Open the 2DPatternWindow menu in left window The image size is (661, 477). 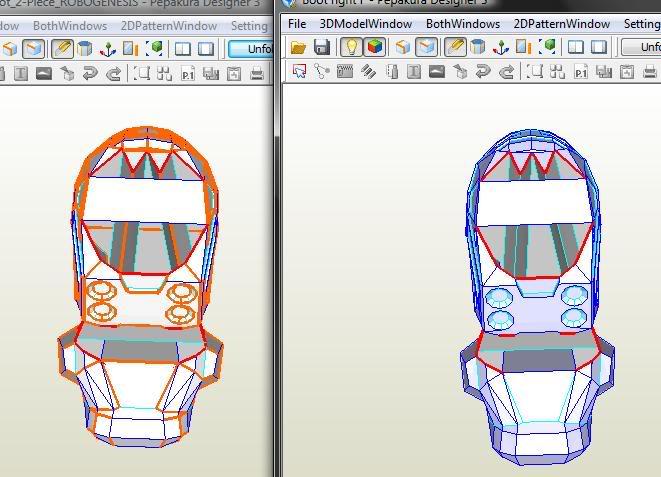(169, 26)
